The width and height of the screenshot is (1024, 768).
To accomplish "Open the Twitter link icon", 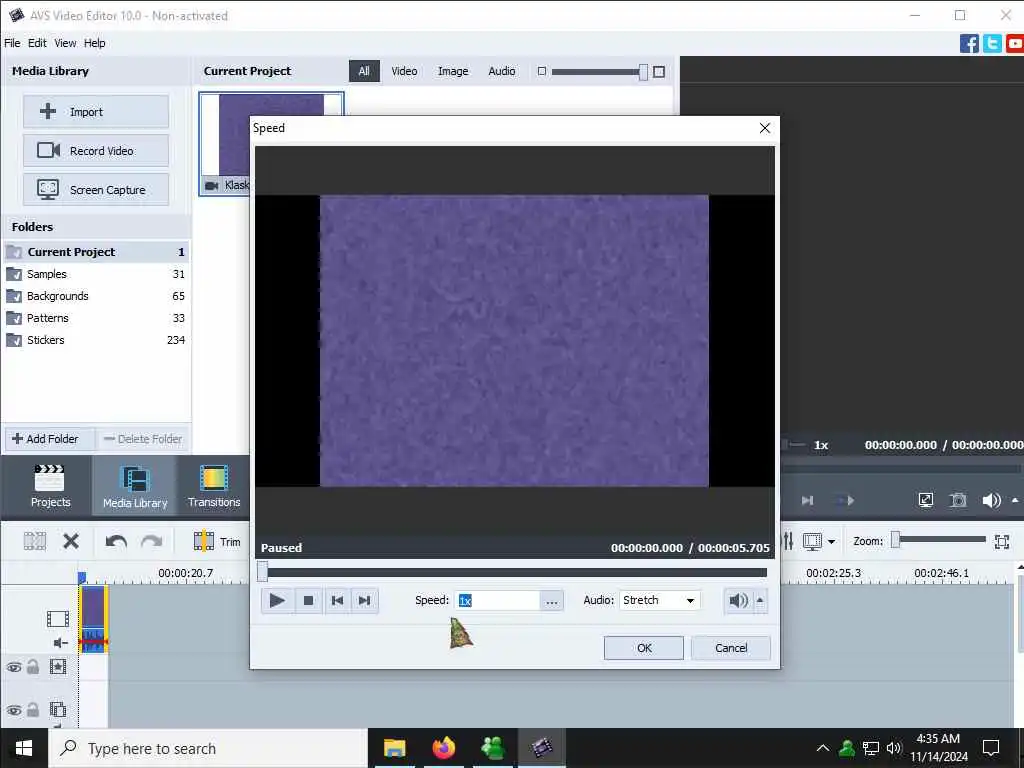I will 992,44.
